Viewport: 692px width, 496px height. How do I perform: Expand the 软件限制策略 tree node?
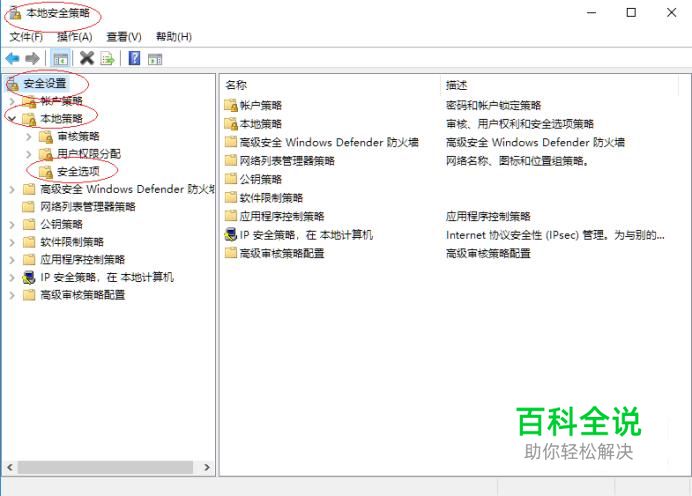(x=12, y=242)
